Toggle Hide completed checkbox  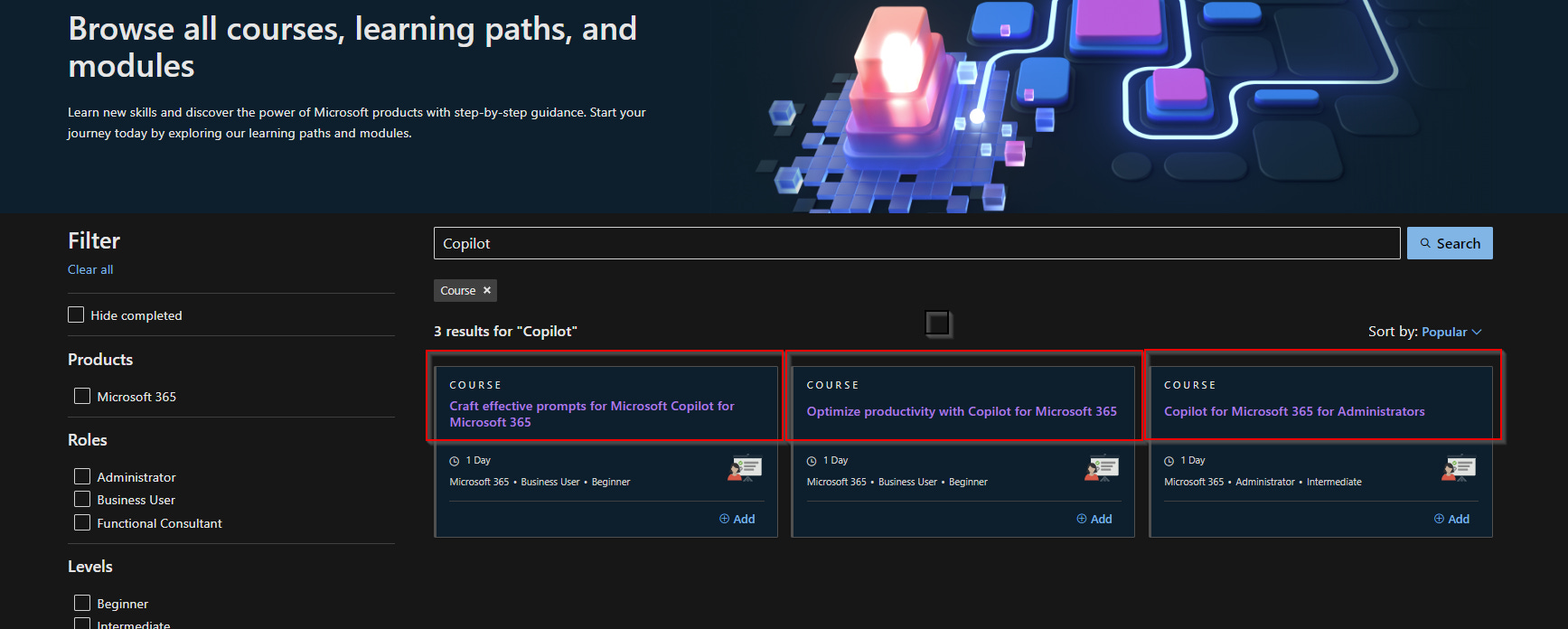(76, 314)
